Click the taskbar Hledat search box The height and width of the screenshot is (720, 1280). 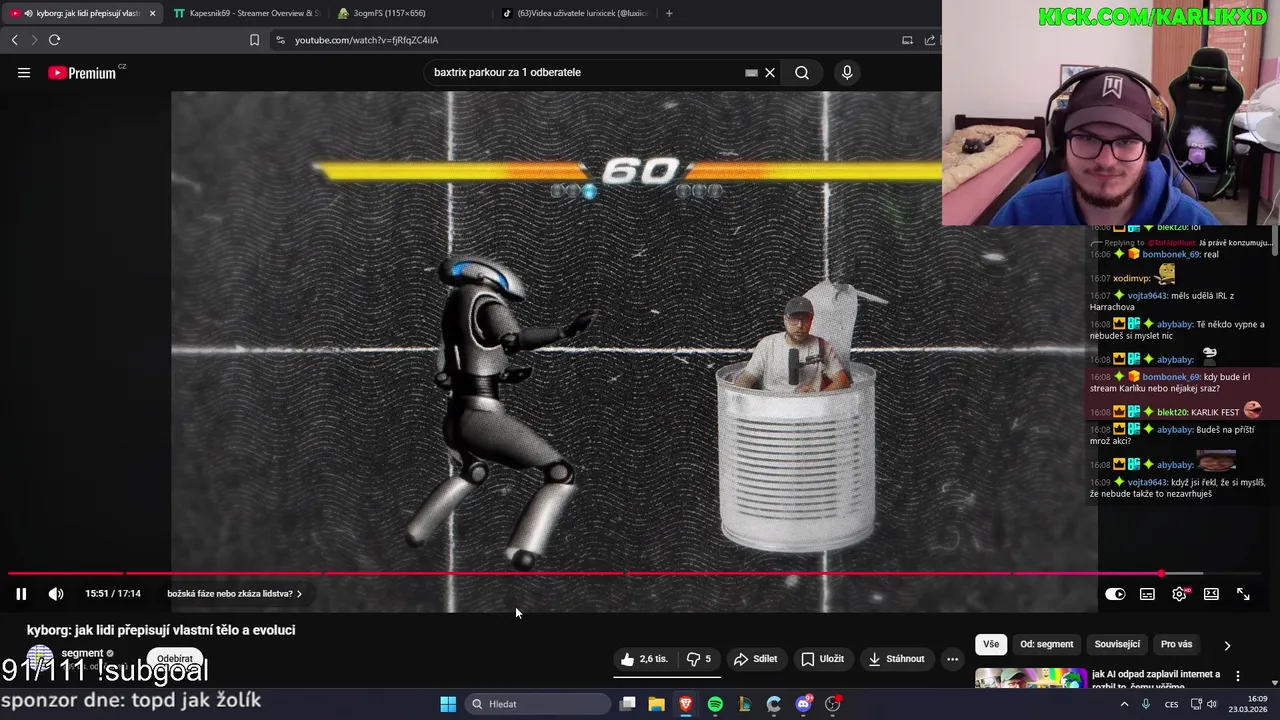tap(538, 704)
